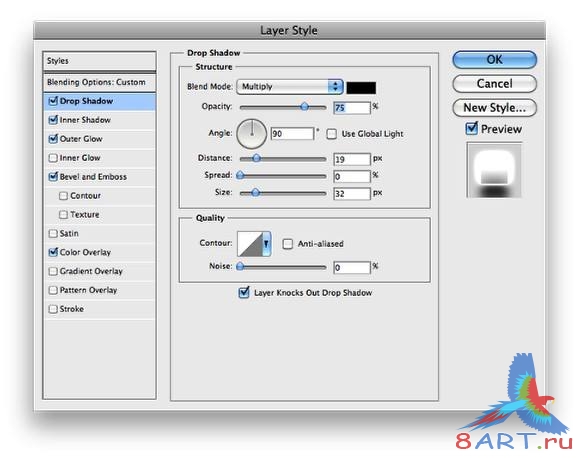
Task: Click the style preview thumbnail
Action: click(494, 170)
